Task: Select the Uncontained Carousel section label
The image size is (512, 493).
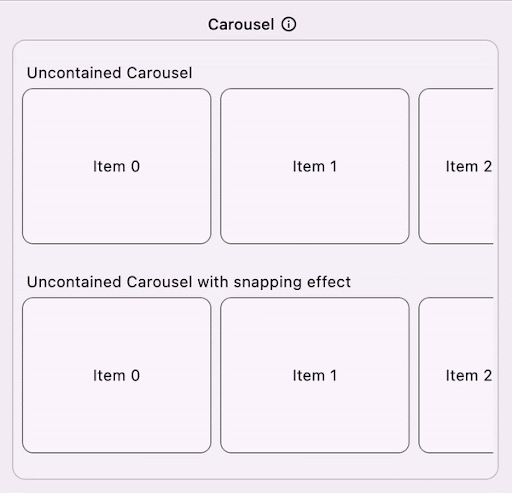Action: (109, 73)
